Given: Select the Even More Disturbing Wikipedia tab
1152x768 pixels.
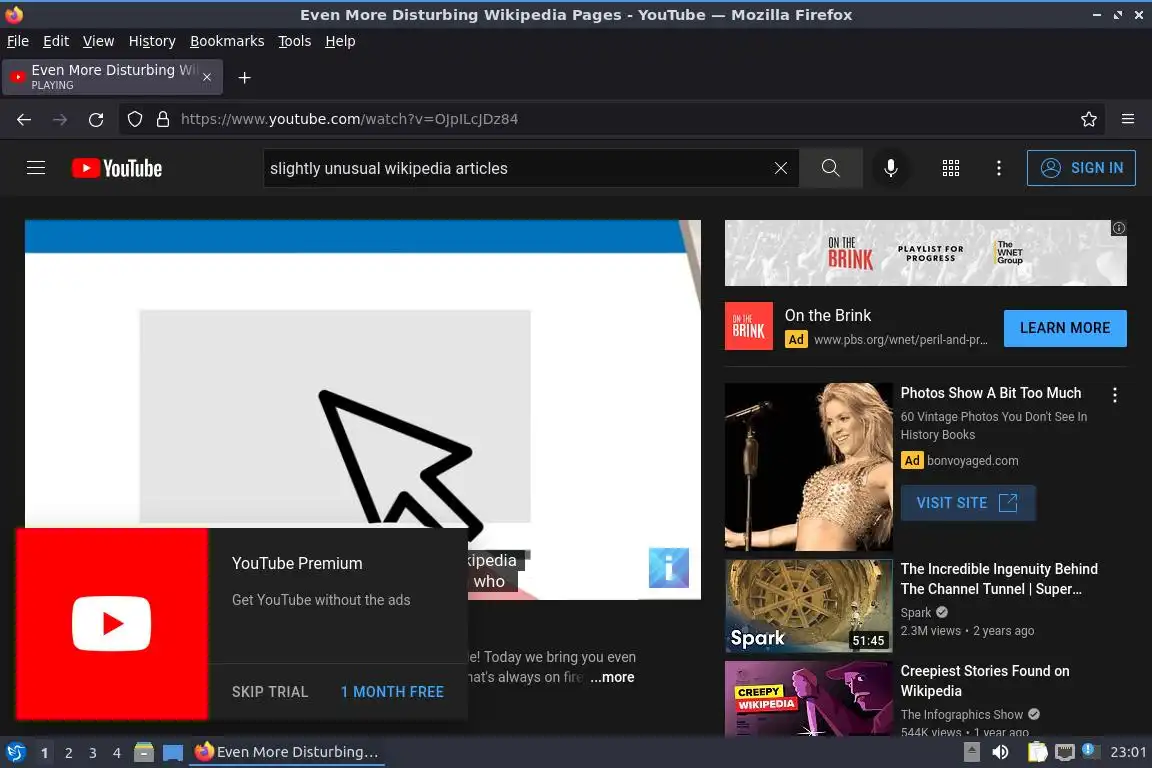Looking at the screenshot, I should (x=112, y=77).
